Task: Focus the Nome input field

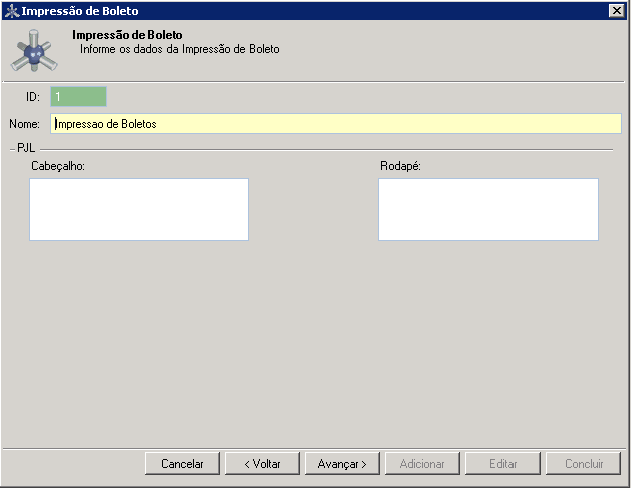Action: pyautogui.click(x=336, y=124)
